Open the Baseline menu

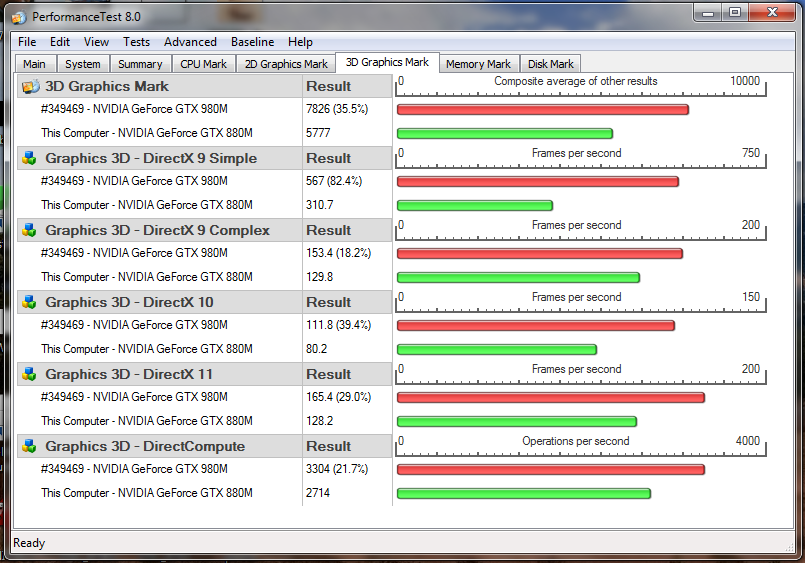[x=252, y=42]
